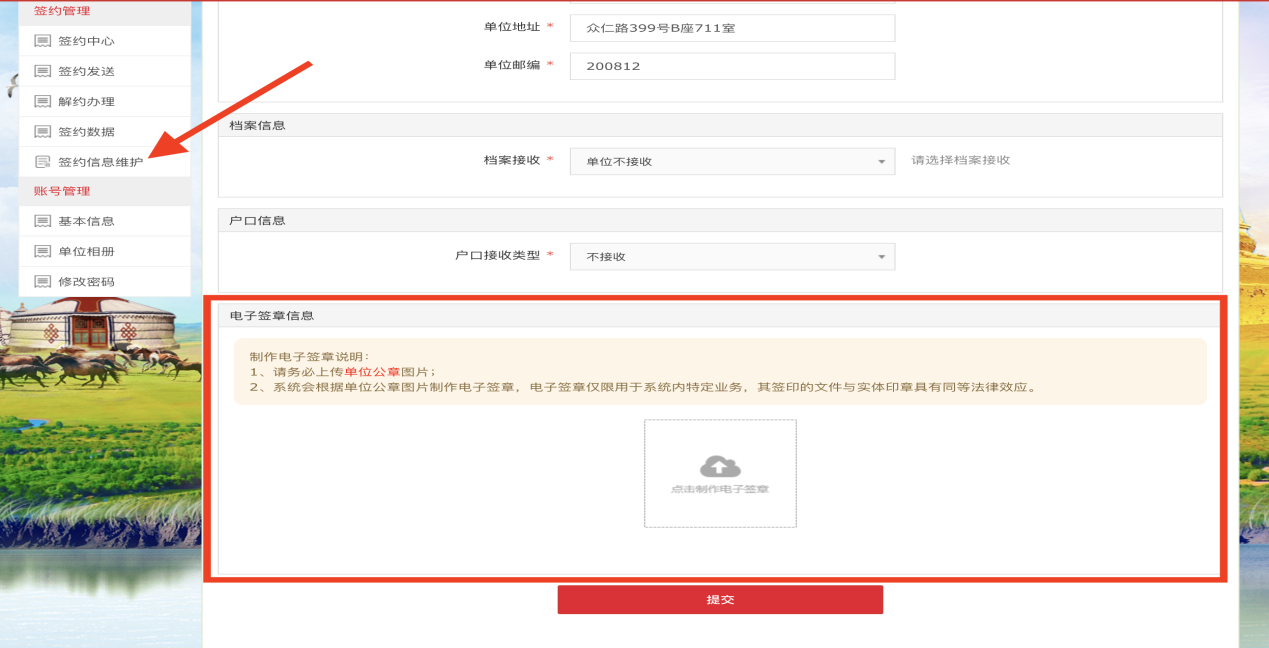Viewport: 1269px width, 648px height.
Task: Click the 修改密码 sidebar icon
Action: pos(42,281)
